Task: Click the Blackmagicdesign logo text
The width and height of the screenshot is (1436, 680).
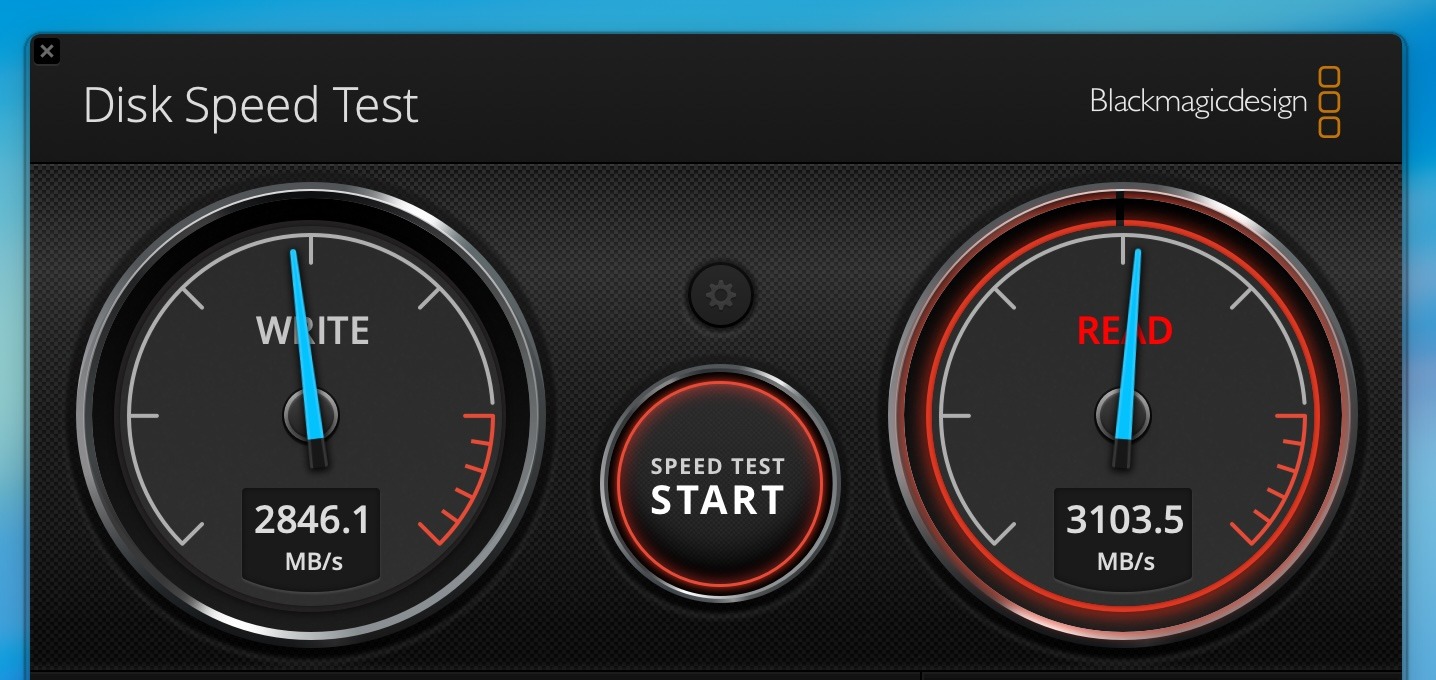Action: (x=1198, y=101)
